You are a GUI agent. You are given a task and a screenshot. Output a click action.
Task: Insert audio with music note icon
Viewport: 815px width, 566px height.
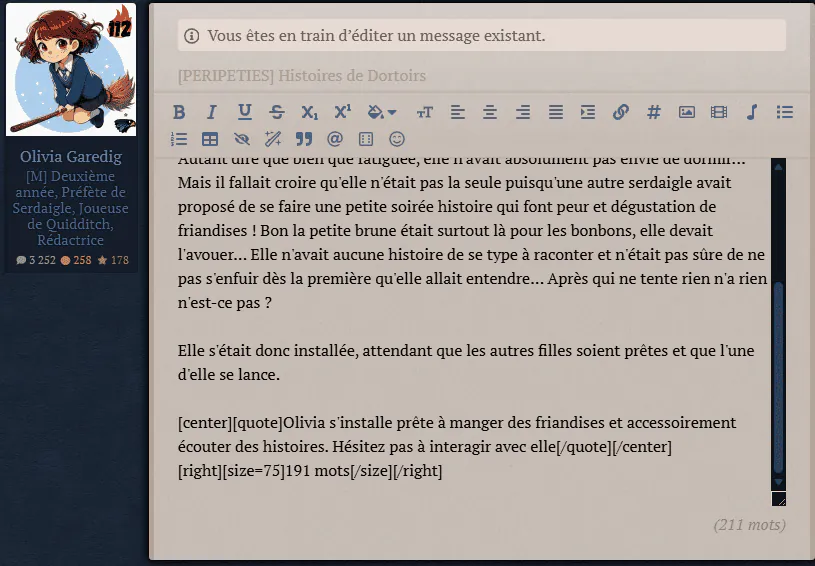point(752,112)
